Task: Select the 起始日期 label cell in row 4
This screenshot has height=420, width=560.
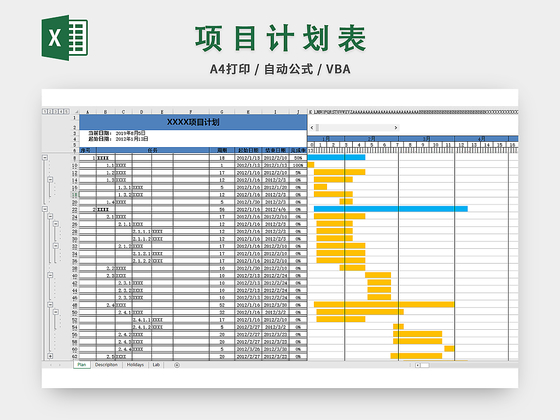Action: (x=100, y=139)
